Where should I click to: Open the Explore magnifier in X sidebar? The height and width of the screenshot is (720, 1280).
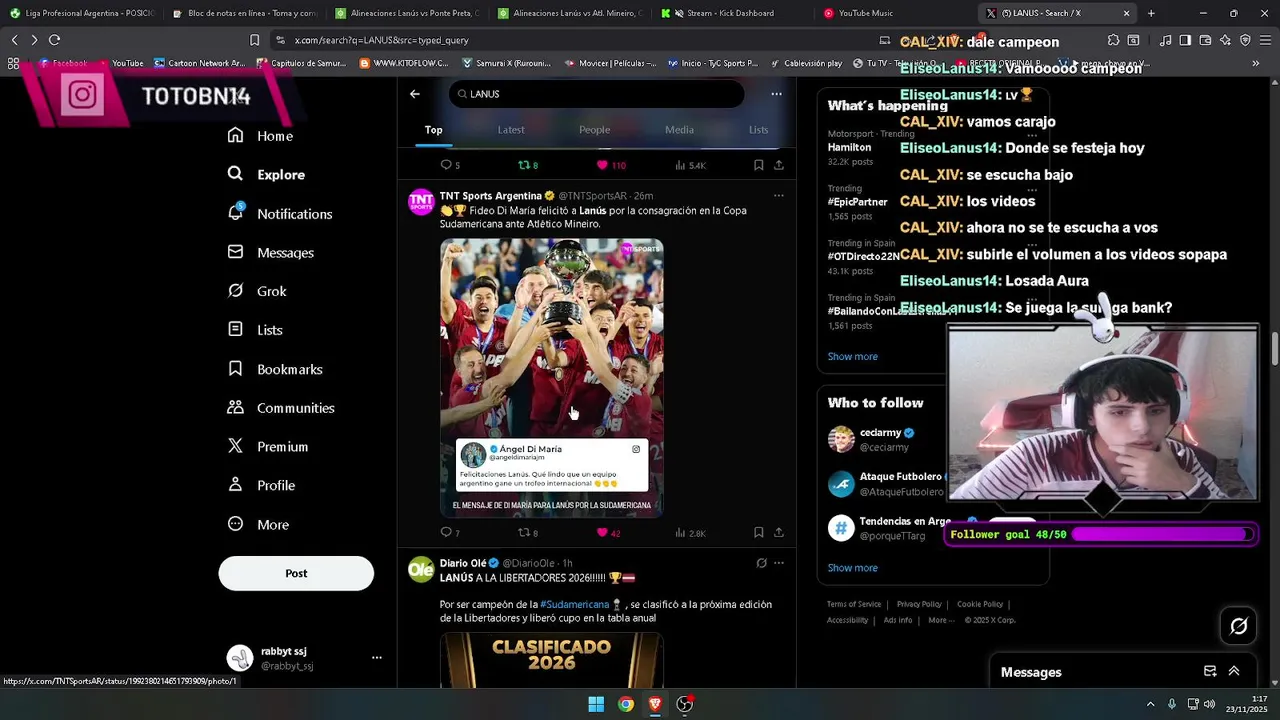[x=235, y=174]
